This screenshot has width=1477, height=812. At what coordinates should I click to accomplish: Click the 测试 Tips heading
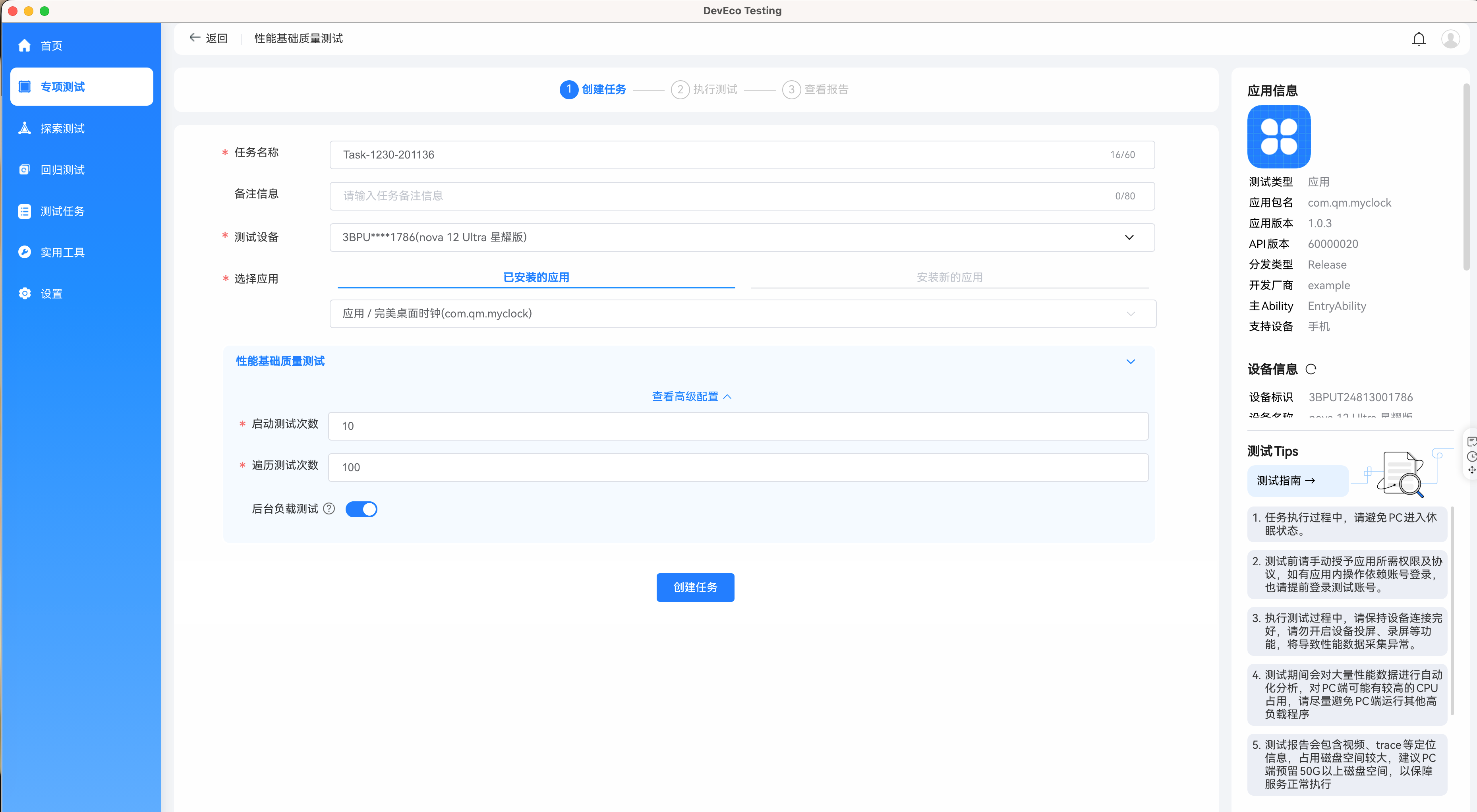point(1272,451)
